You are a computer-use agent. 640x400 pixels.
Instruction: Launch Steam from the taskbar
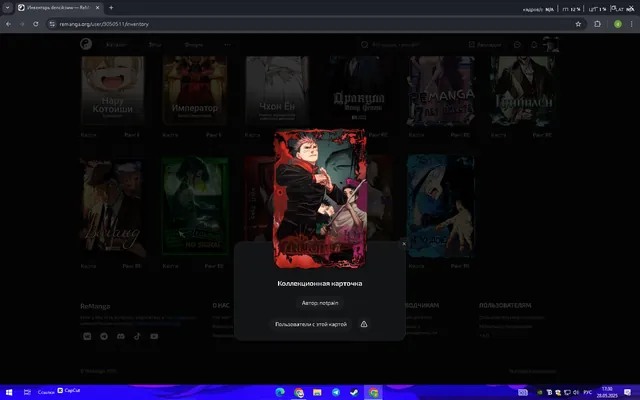point(354,392)
